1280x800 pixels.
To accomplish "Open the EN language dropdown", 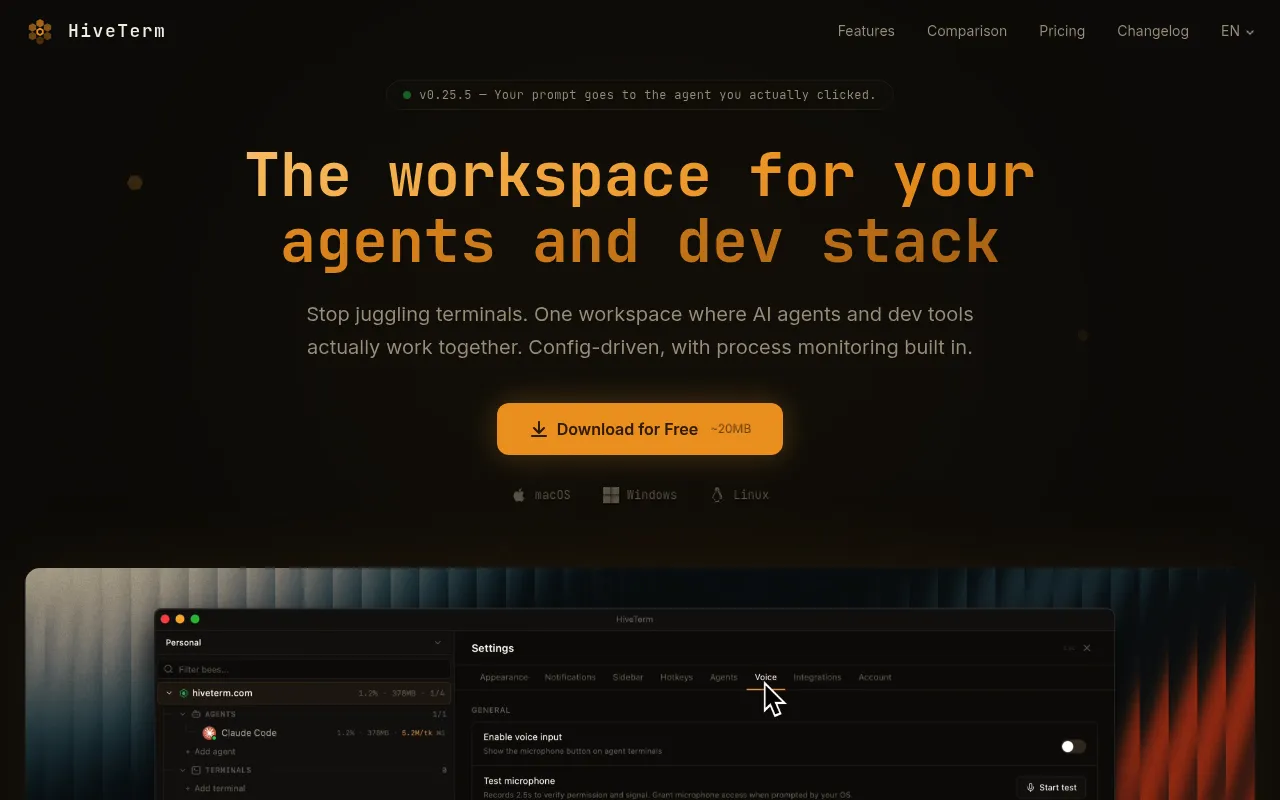I will (1237, 31).
